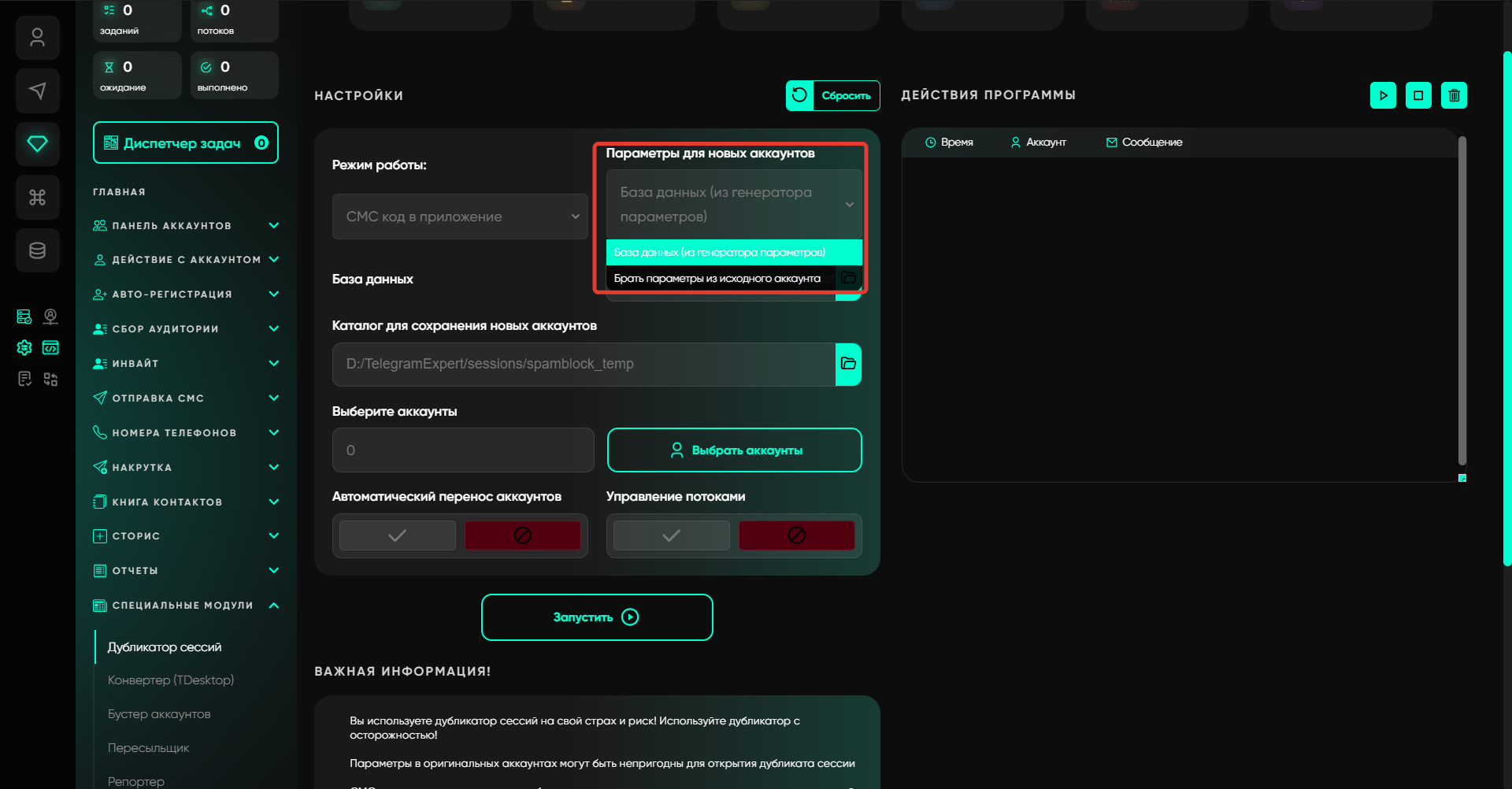Click the user profile icon in left rail
1512x789 pixels.
pyautogui.click(x=37, y=38)
